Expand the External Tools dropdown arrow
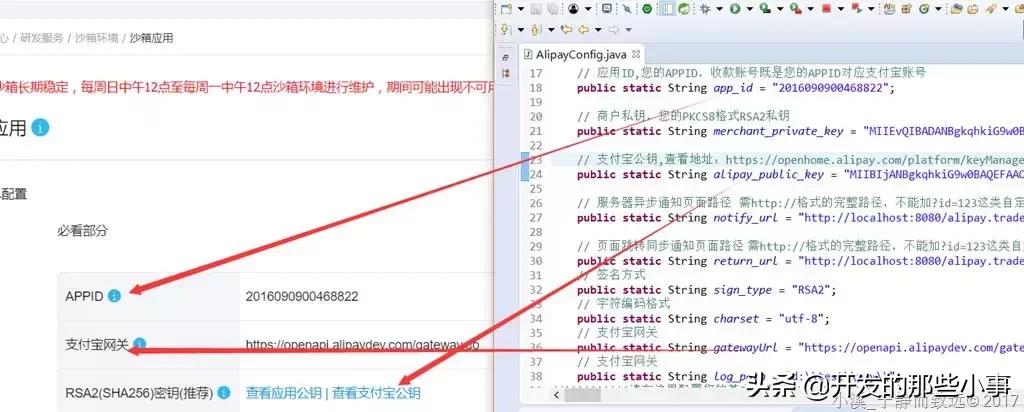 810,8
